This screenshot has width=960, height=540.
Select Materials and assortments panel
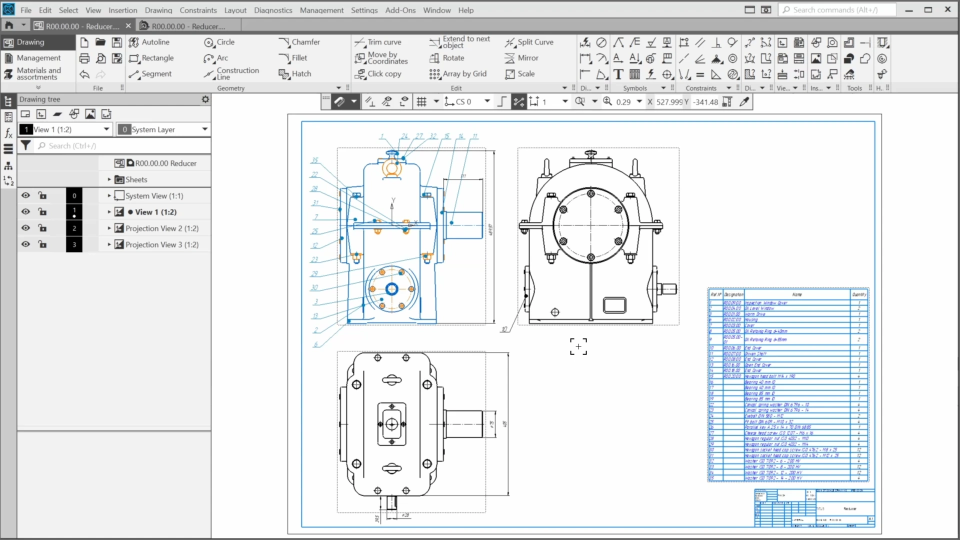click(x=37, y=74)
